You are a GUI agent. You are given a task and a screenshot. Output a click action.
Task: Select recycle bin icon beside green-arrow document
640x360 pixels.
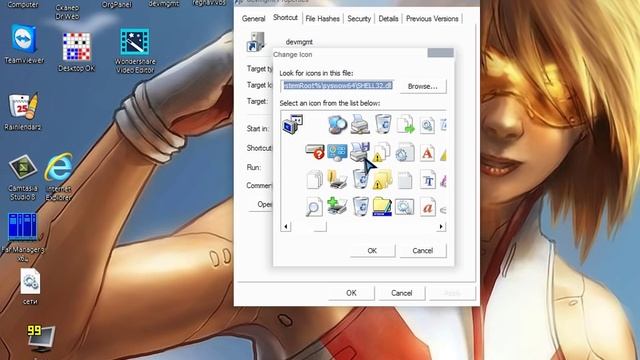383,124
